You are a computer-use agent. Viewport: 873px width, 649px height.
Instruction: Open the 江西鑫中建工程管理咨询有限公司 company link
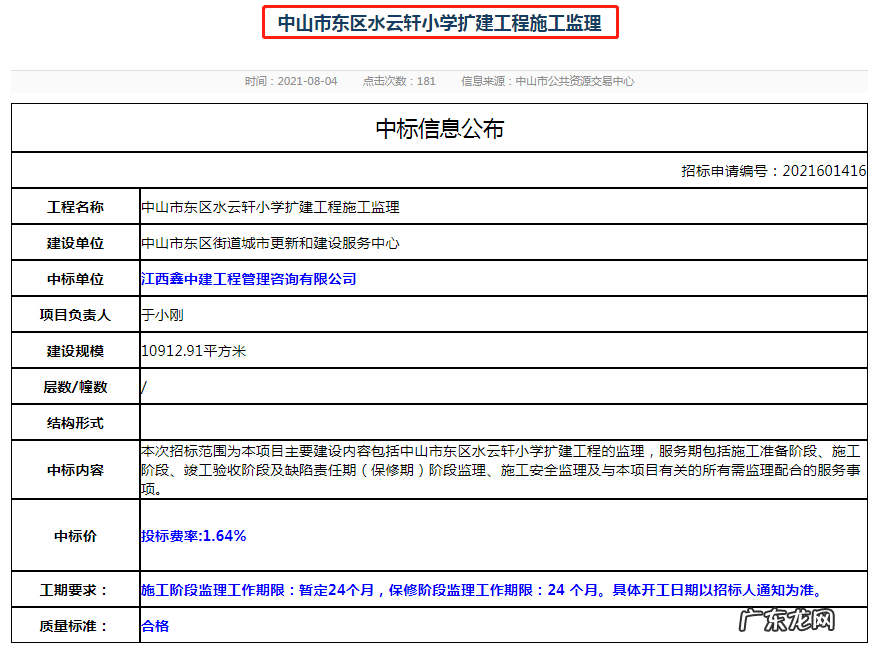[x=250, y=278]
